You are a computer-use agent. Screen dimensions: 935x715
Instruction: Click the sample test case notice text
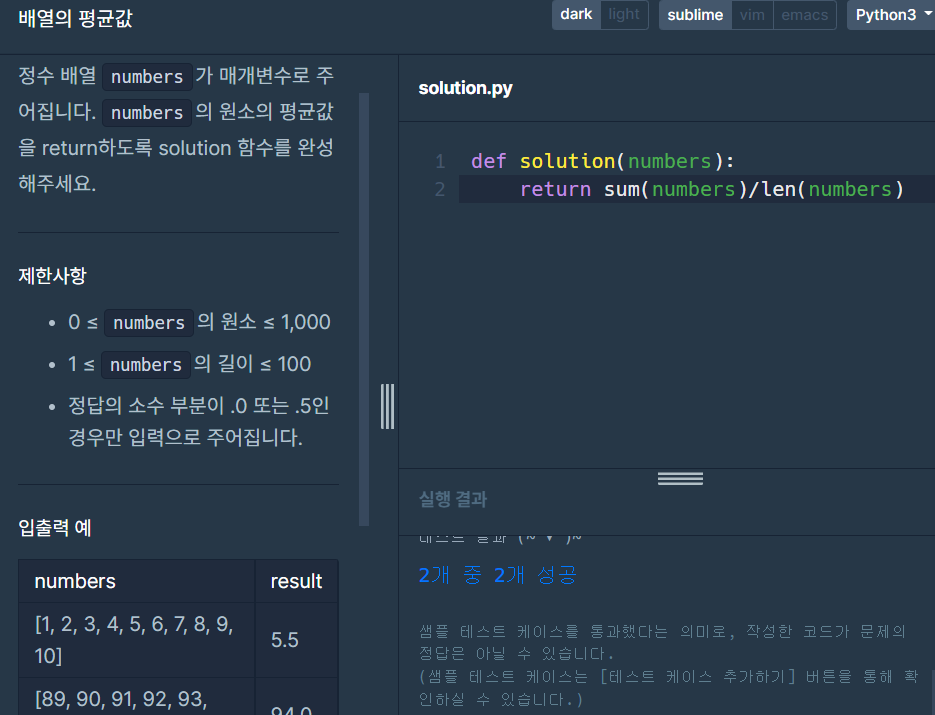point(668,665)
